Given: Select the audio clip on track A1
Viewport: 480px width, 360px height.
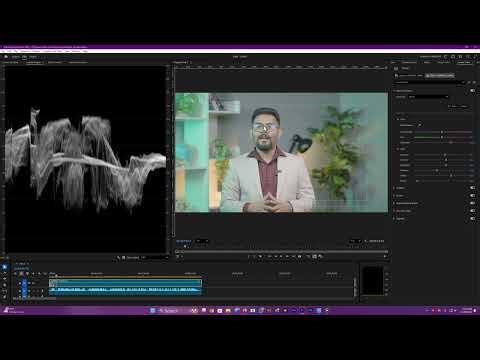Looking at the screenshot, I should tap(125, 291).
